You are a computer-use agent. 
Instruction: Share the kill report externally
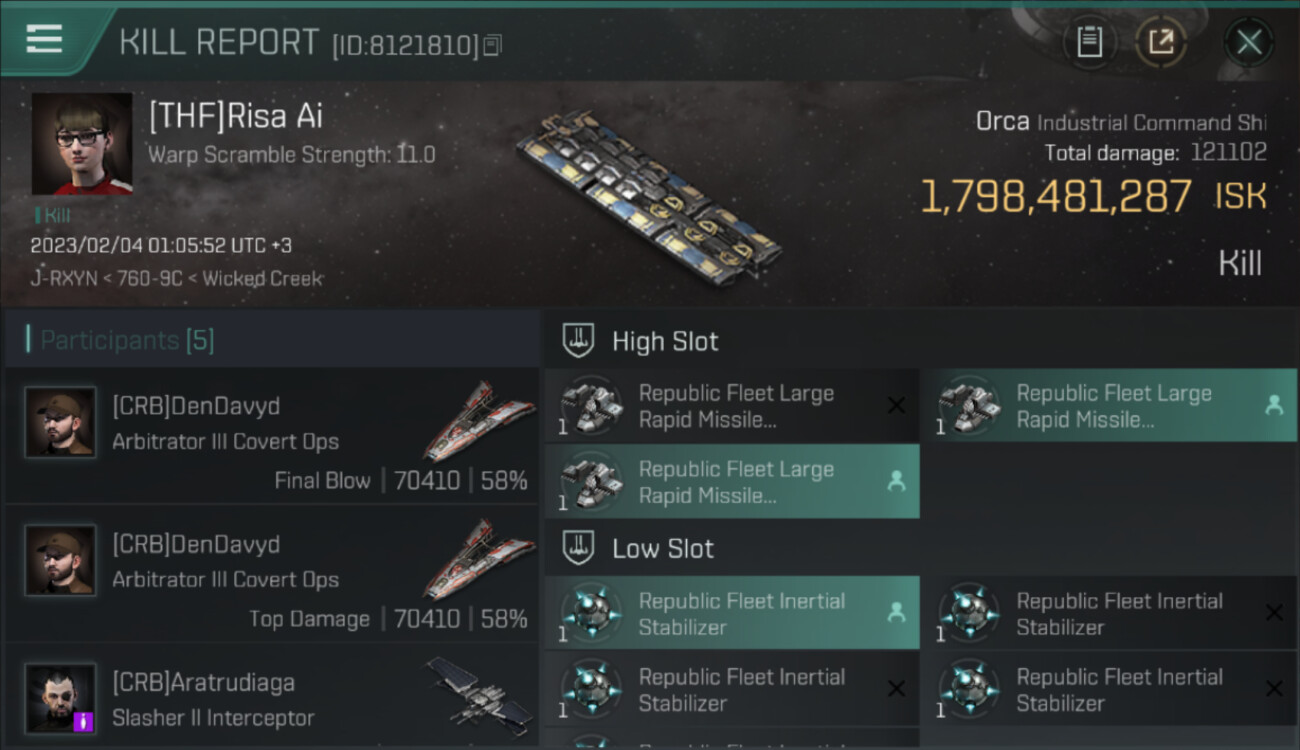point(1160,42)
